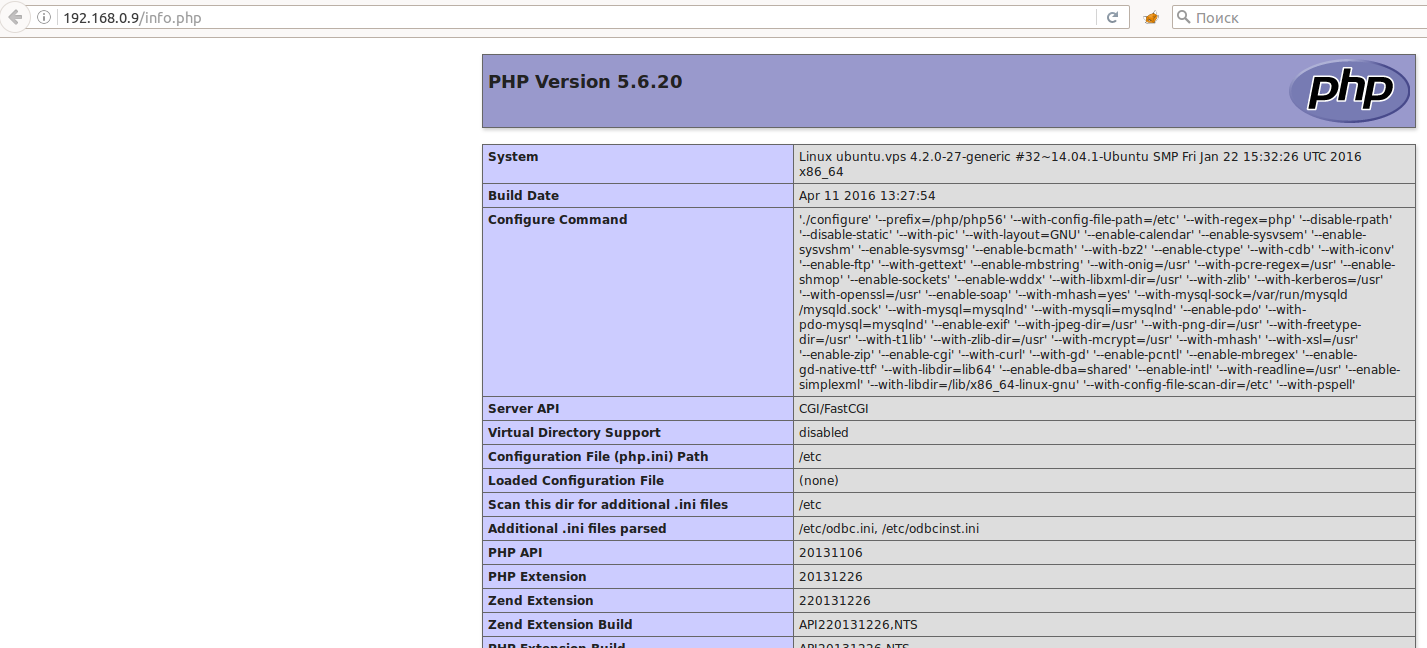
Task: Click the API220131226,NTS value
Action: pyautogui.click(x=858, y=625)
